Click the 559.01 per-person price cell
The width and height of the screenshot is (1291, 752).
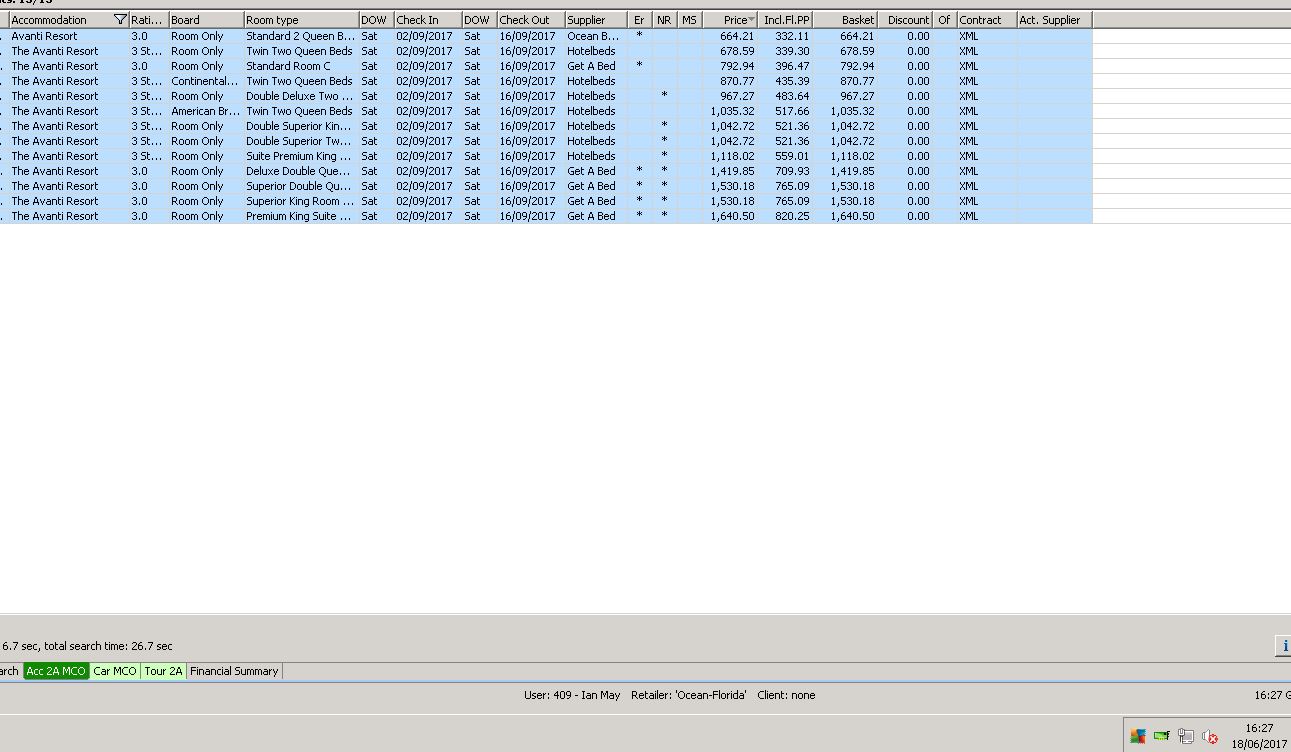[786, 156]
